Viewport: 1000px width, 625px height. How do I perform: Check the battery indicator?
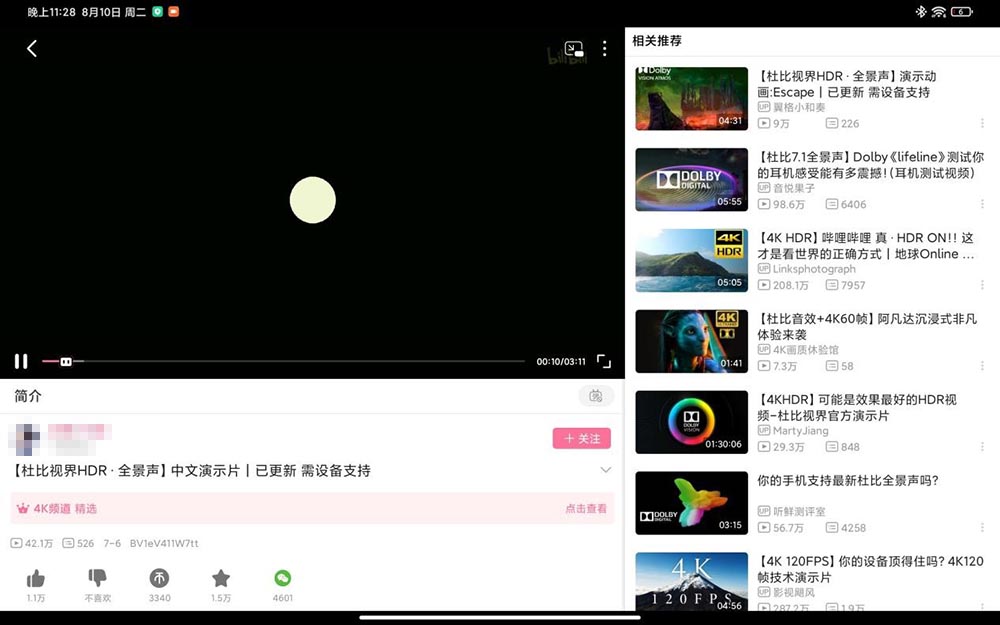[x=961, y=11]
